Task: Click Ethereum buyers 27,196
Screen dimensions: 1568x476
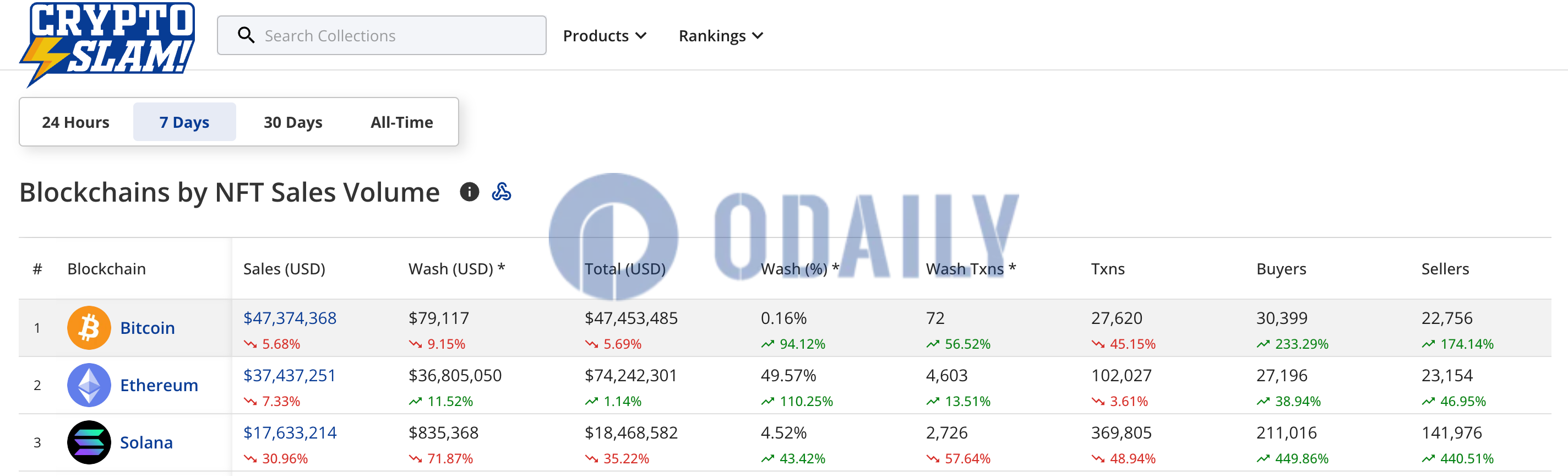Action: tap(1282, 375)
